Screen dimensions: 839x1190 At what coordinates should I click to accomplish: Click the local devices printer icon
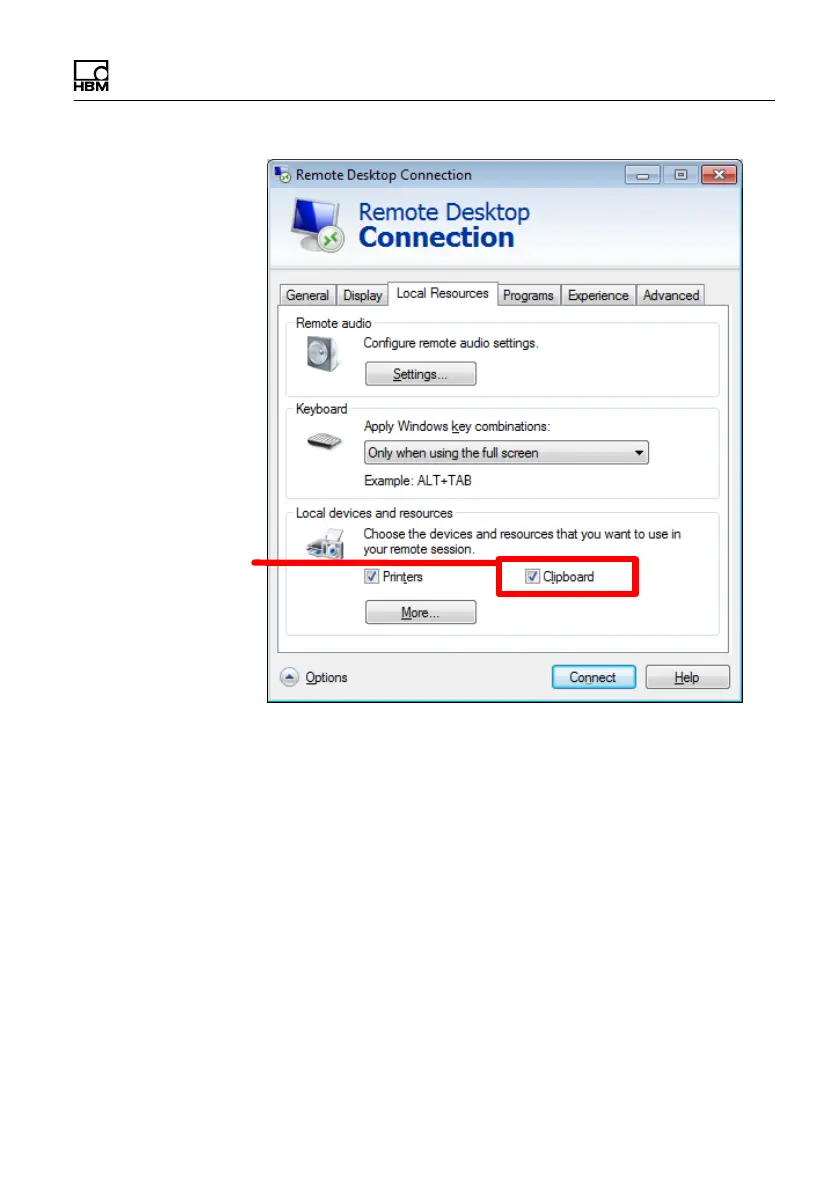pyautogui.click(x=325, y=544)
